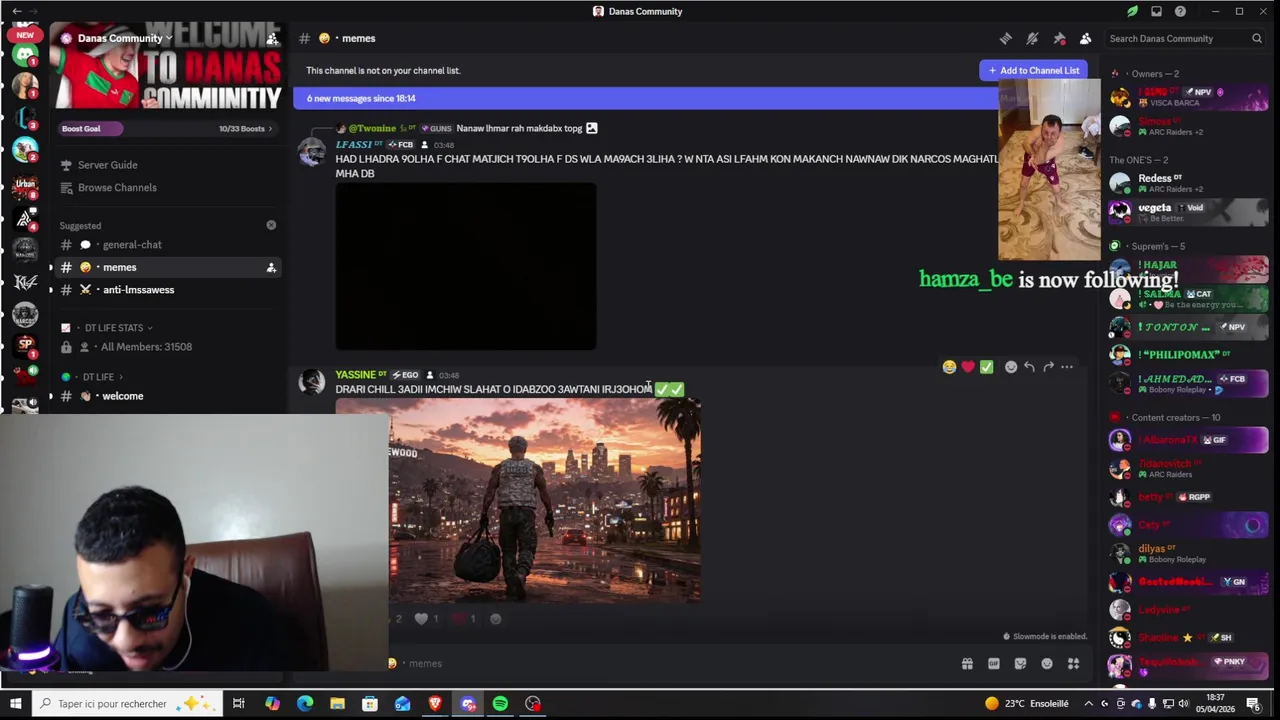Open the black video attachment by LFASSI

click(x=466, y=266)
